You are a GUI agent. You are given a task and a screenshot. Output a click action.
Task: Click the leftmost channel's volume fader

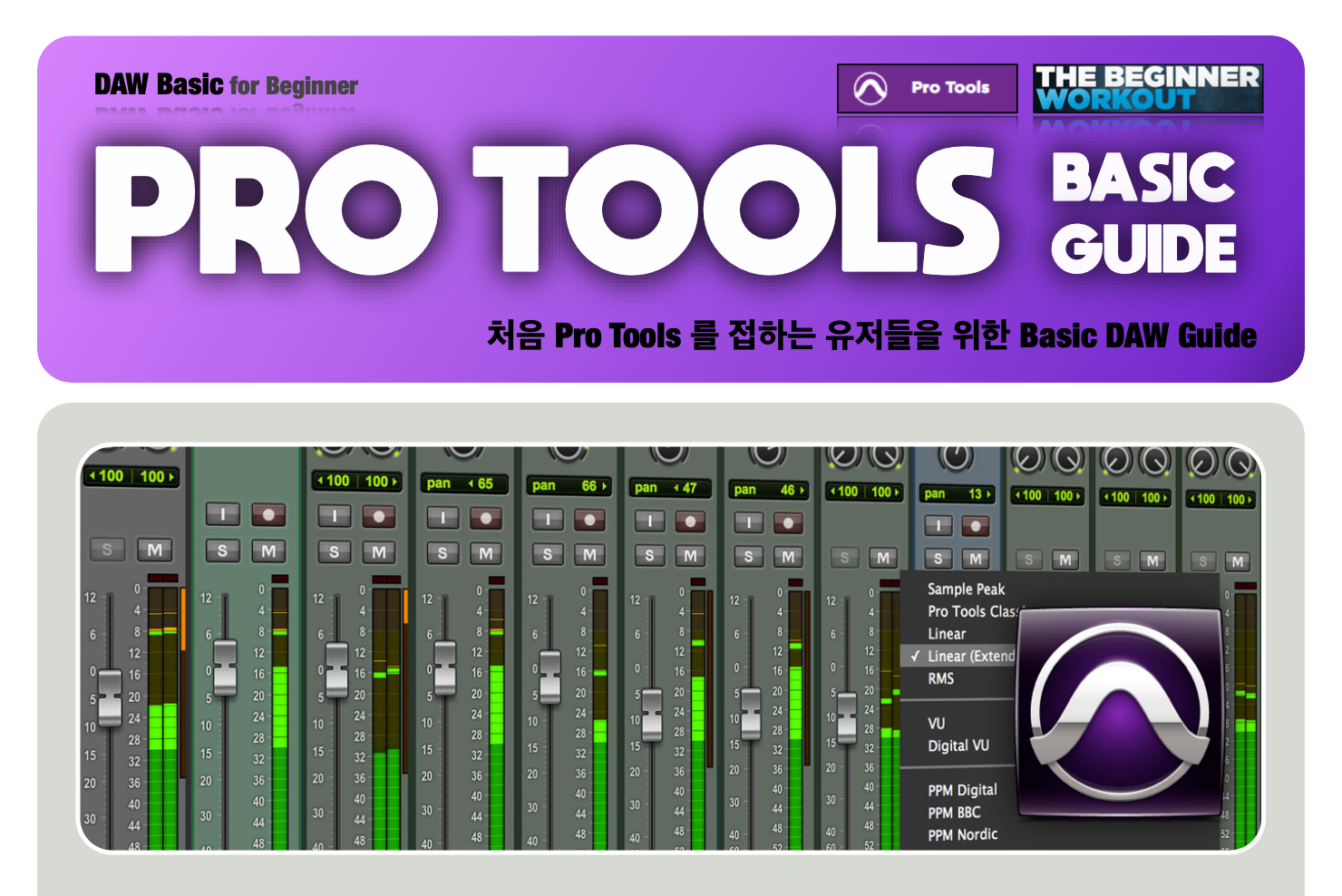click(x=110, y=696)
